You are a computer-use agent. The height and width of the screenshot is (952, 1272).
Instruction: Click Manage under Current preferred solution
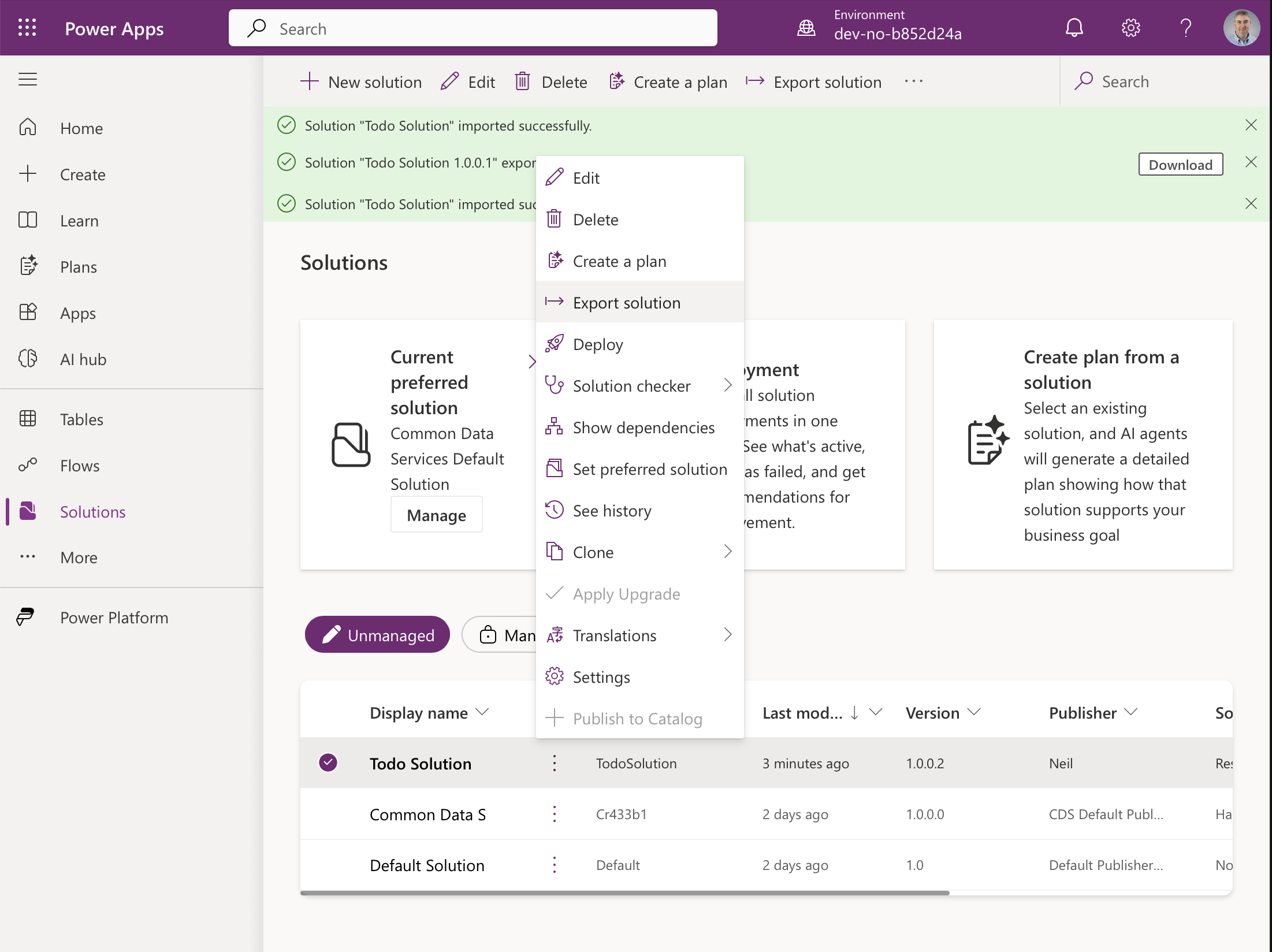pos(436,515)
